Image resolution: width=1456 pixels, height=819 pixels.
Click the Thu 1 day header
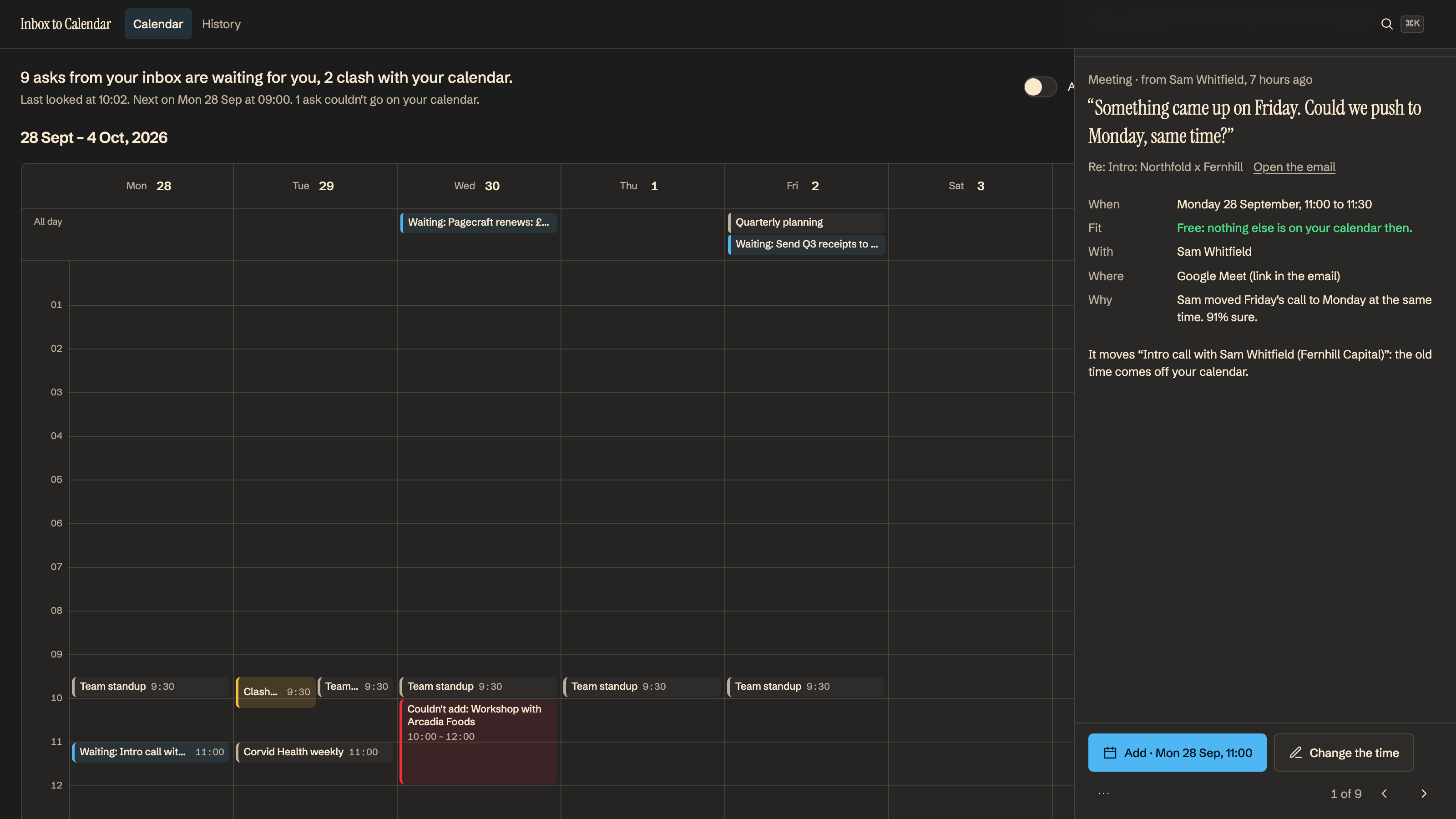click(639, 186)
